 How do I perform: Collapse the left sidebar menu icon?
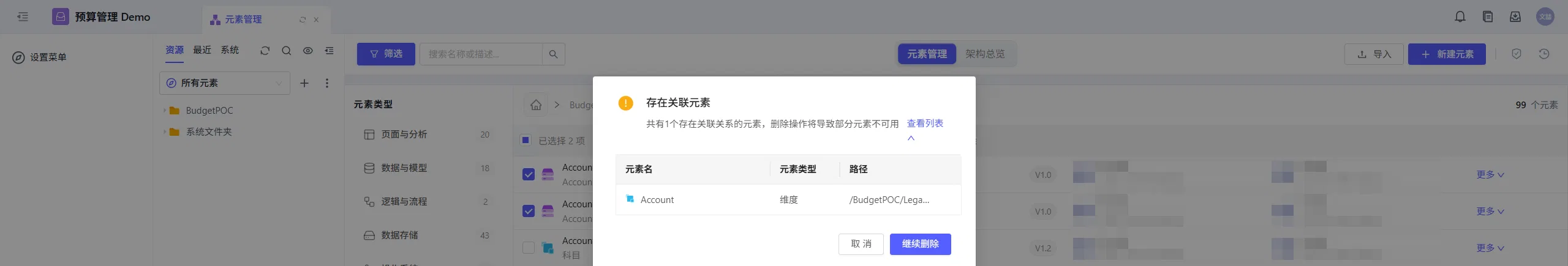(x=23, y=17)
